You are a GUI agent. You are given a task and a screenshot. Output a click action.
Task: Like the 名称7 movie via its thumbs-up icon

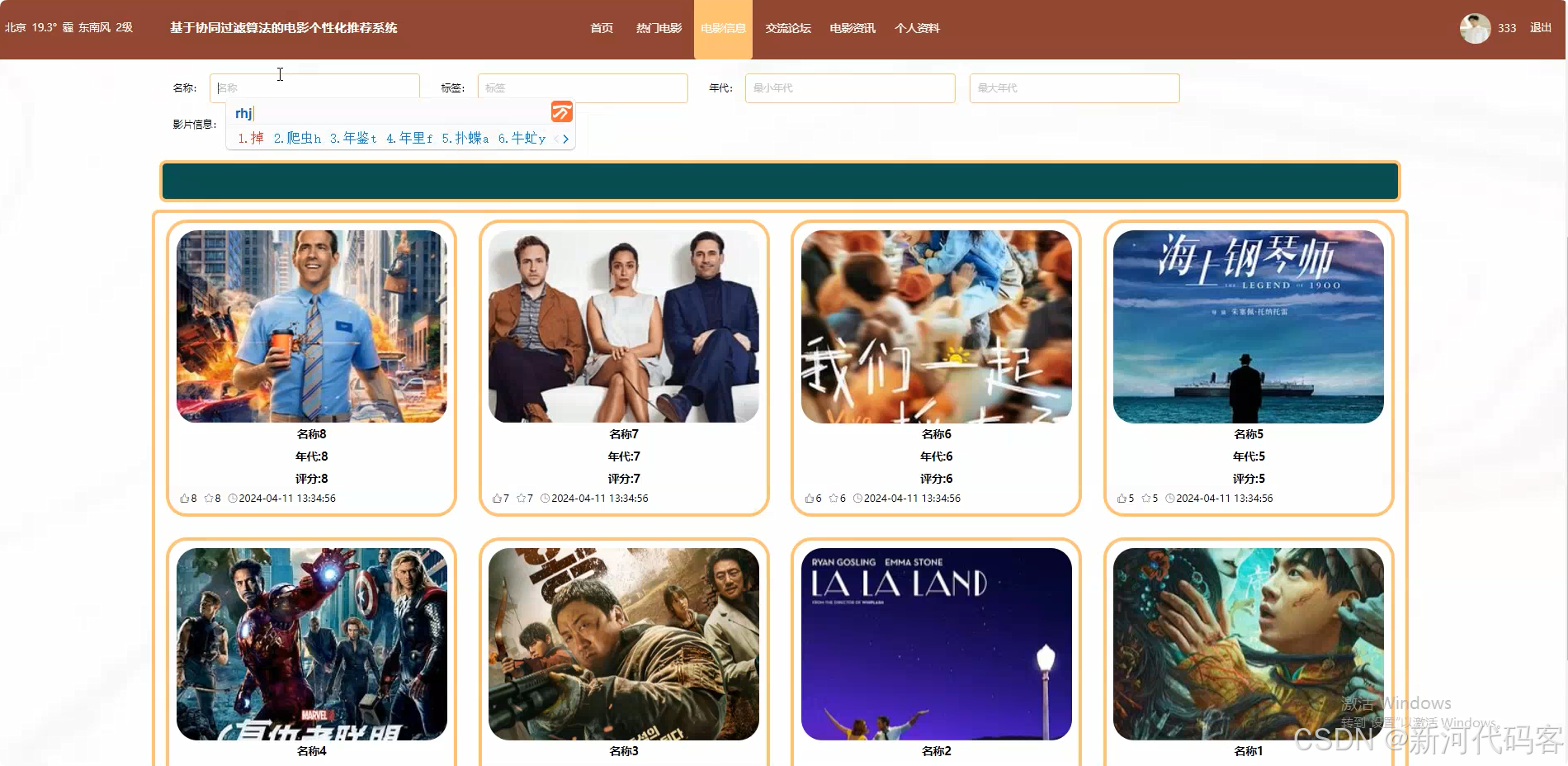[497, 499]
